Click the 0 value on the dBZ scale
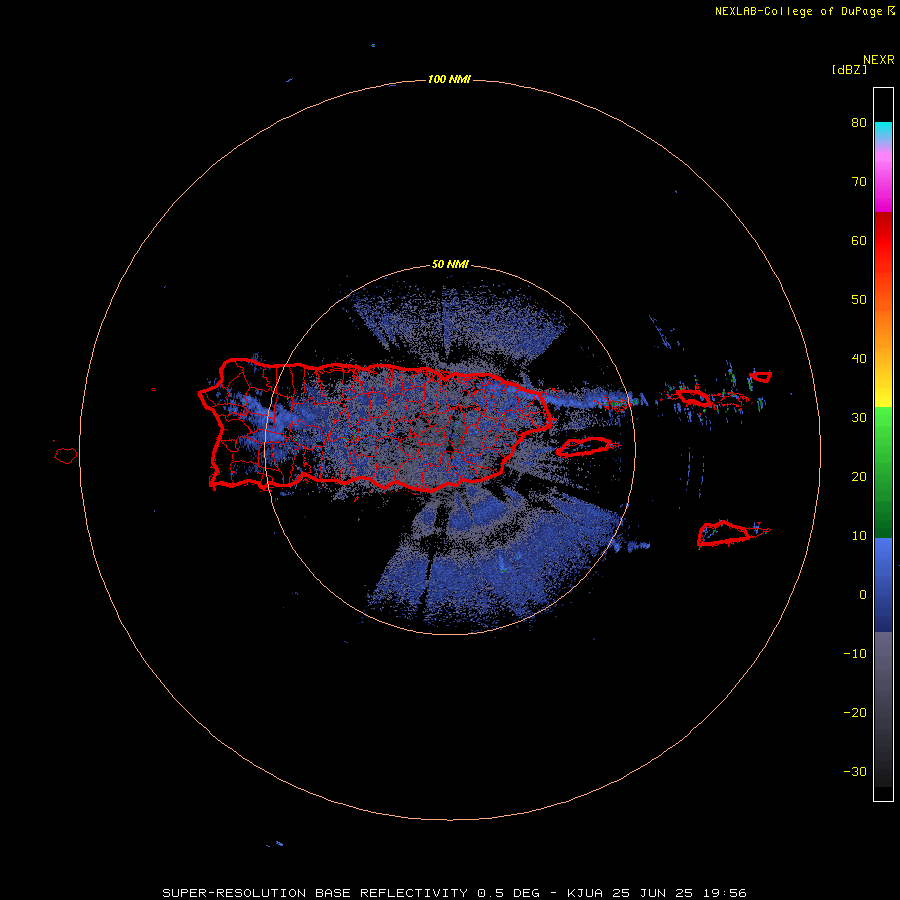 (863, 595)
